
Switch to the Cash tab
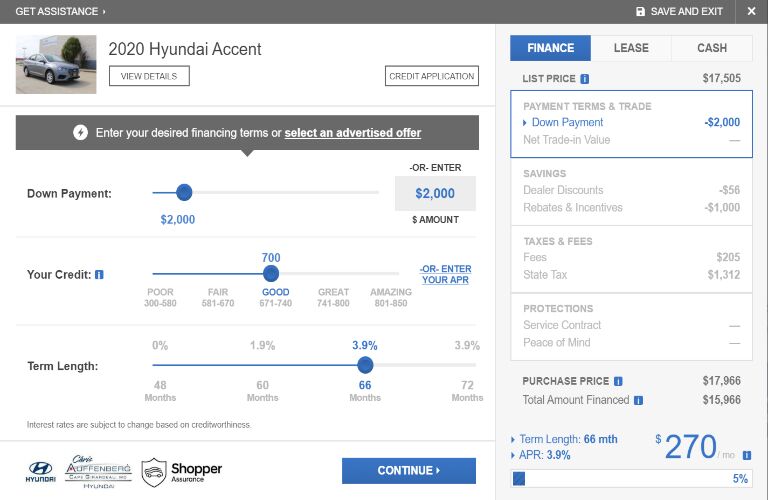pos(712,48)
